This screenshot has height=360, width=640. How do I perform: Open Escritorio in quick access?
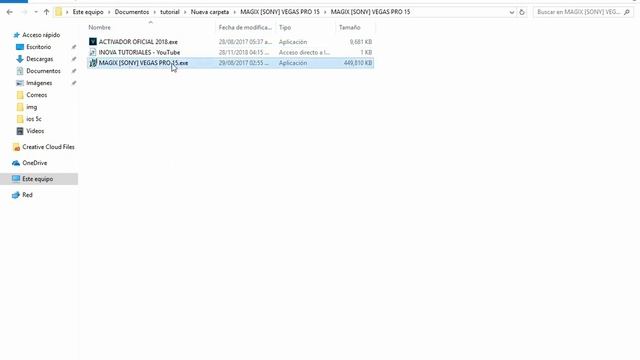point(38,47)
